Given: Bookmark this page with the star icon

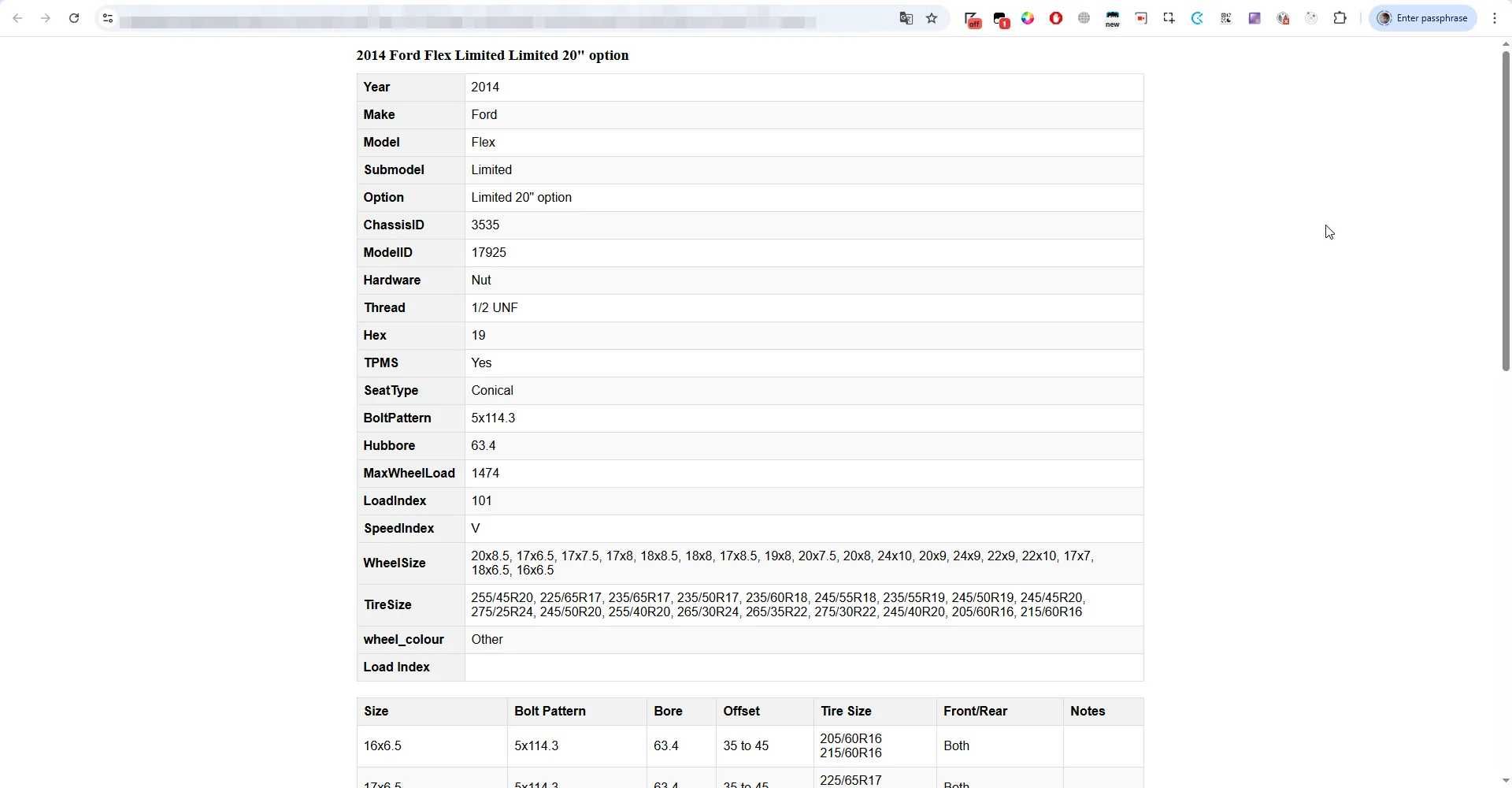Looking at the screenshot, I should [932, 18].
